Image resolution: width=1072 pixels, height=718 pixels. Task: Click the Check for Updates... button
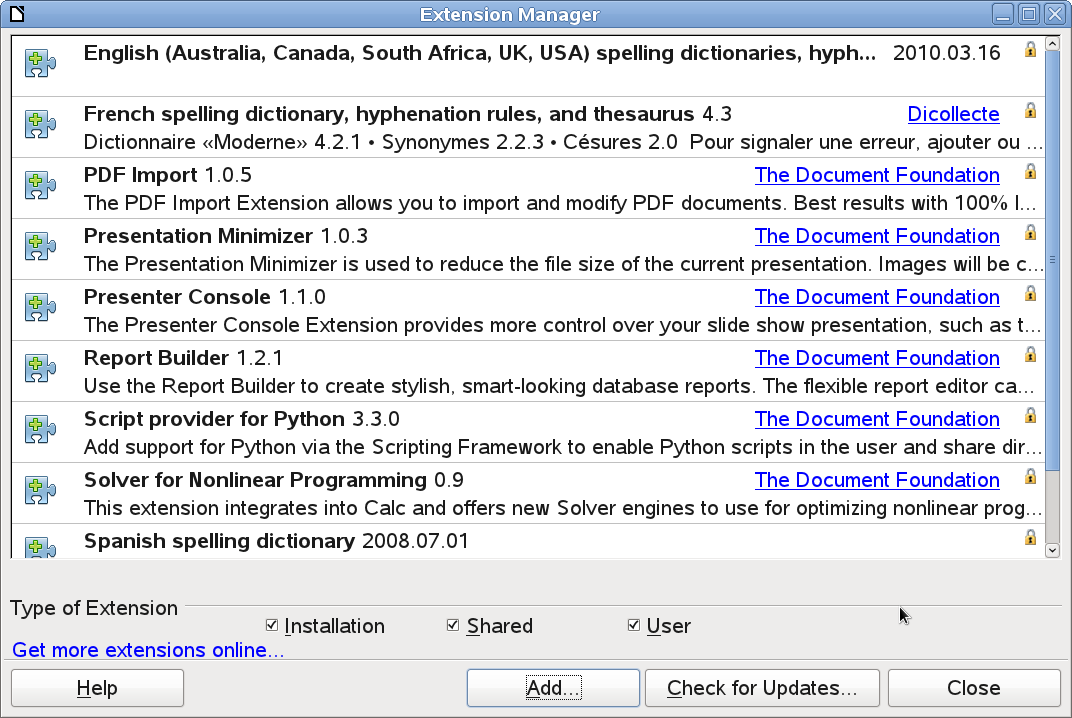point(762,688)
